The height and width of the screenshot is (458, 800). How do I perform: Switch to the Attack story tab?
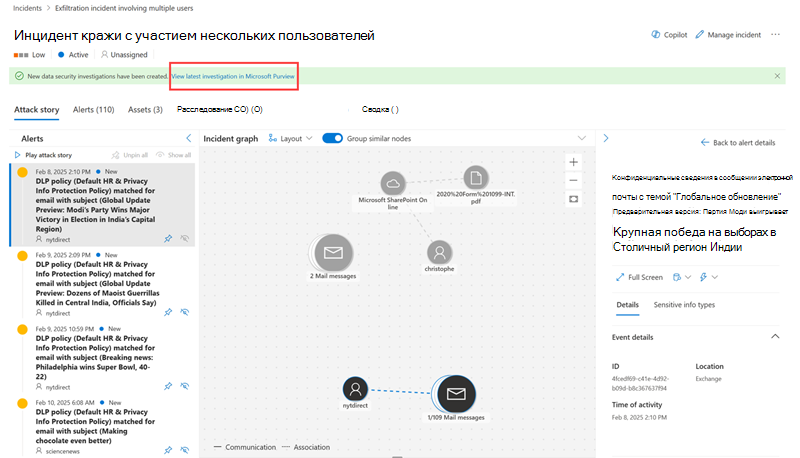pos(37,110)
